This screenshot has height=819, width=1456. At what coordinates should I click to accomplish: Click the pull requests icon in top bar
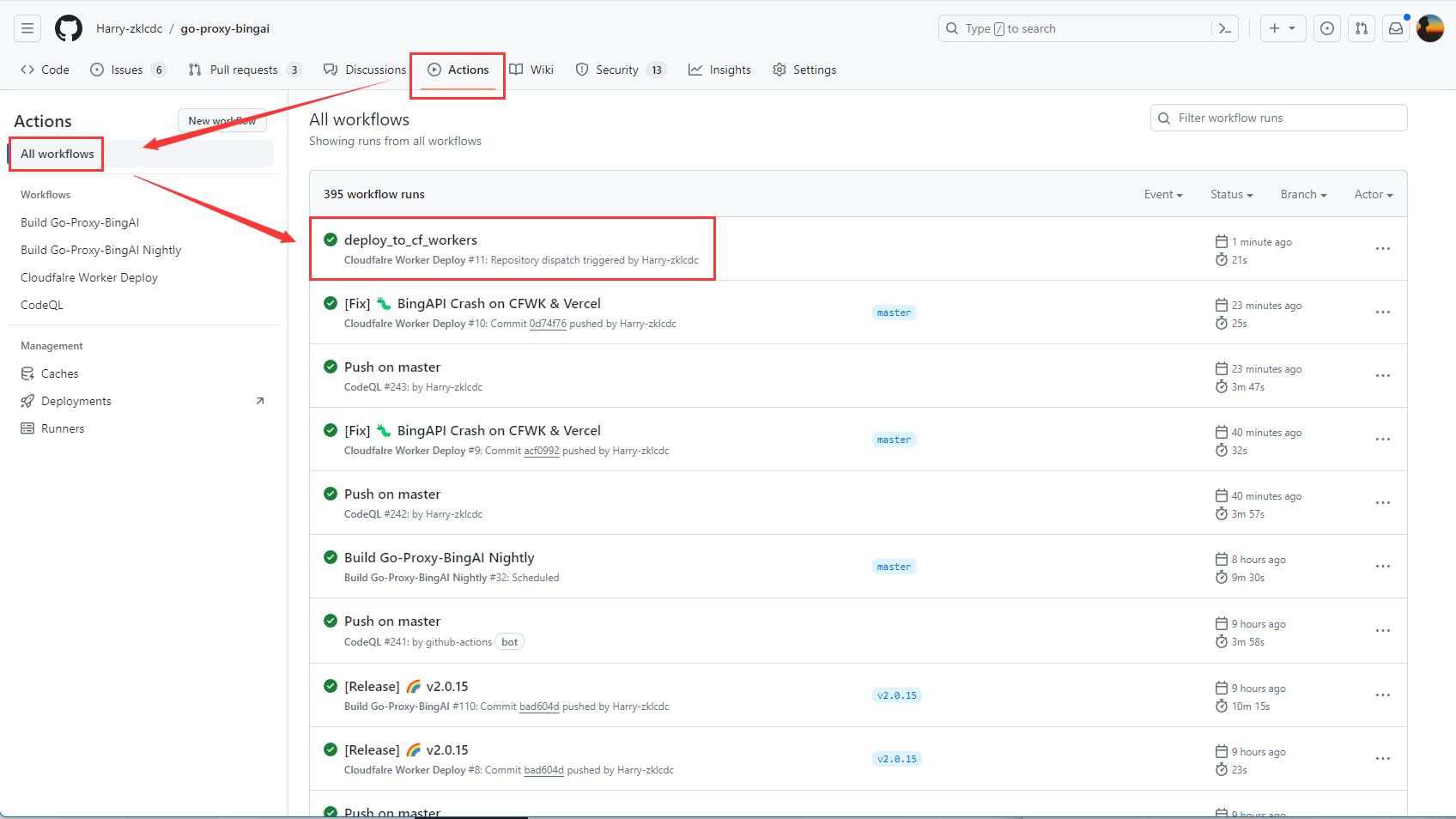click(1361, 27)
